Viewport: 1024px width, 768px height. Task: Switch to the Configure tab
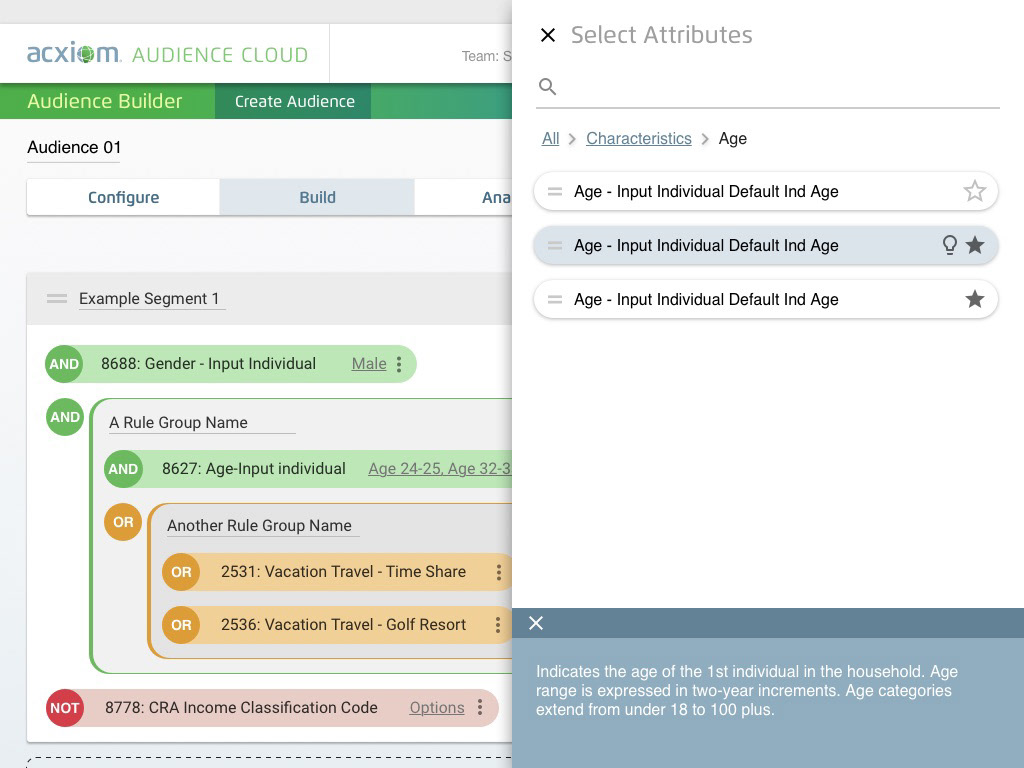[x=123, y=197]
